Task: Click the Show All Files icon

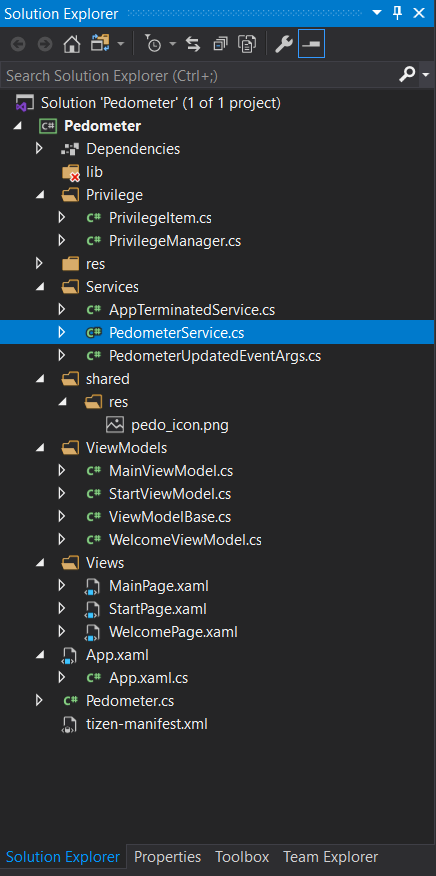Action: (x=247, y=45)
